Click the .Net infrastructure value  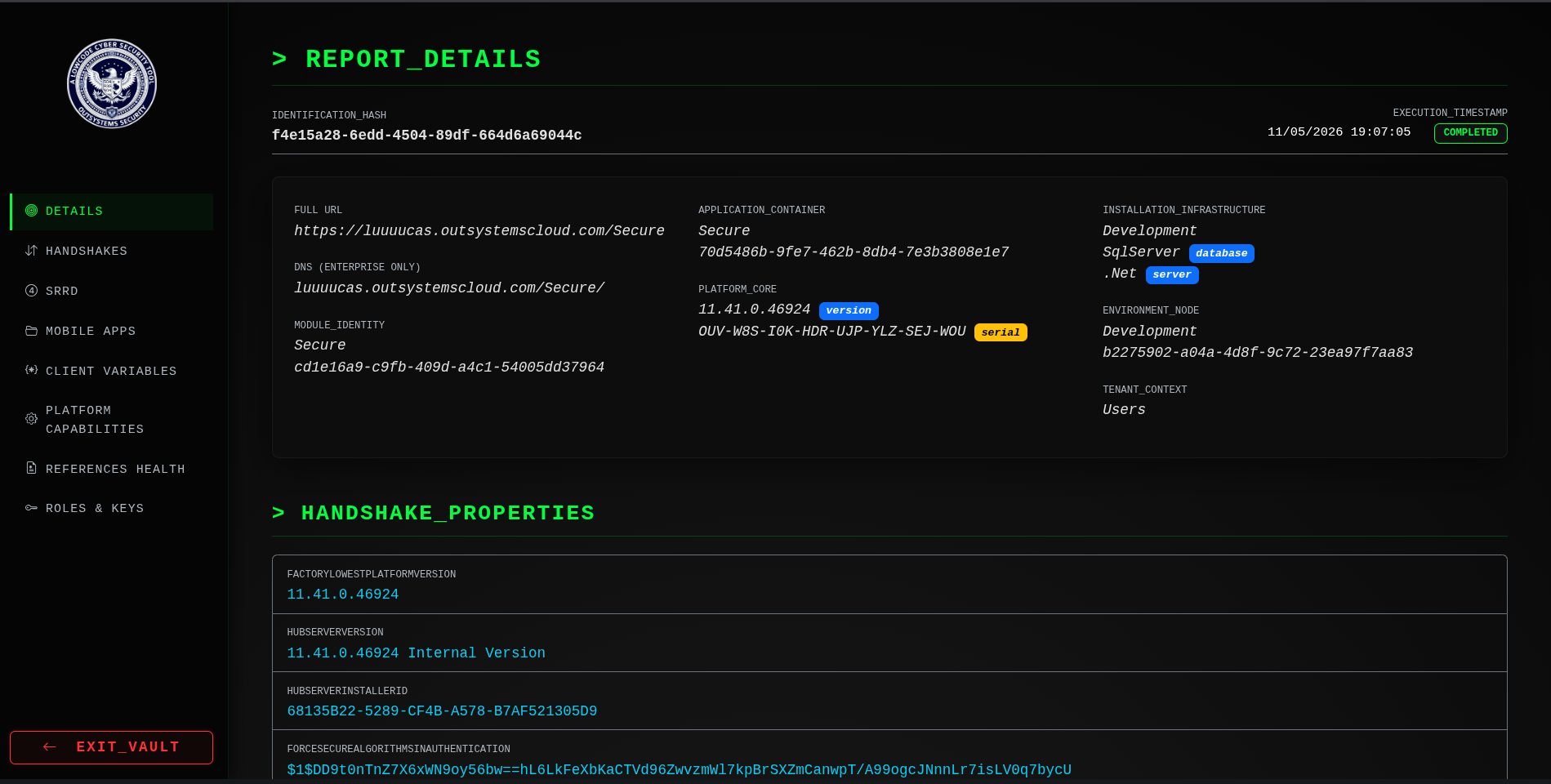[1120, 274]
